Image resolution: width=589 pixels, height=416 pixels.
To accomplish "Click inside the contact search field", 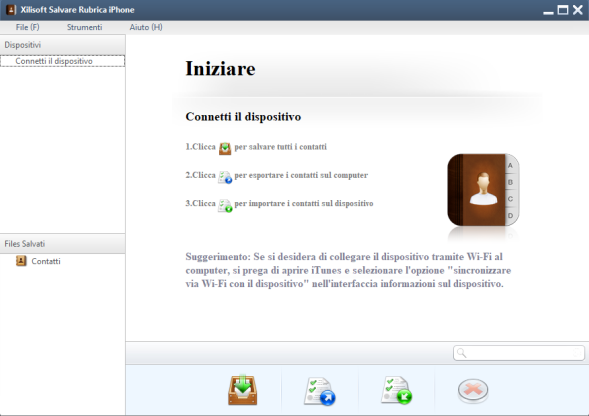I will 519,353.
